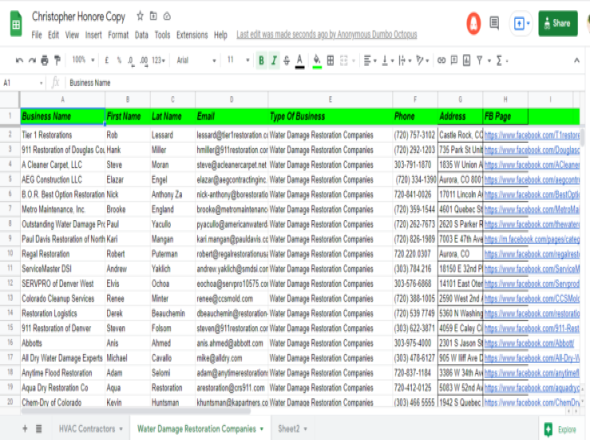The width and height of the screenshot is (590, 440).
Task: Open the fill color picker
Action: (x=317, y=61)
